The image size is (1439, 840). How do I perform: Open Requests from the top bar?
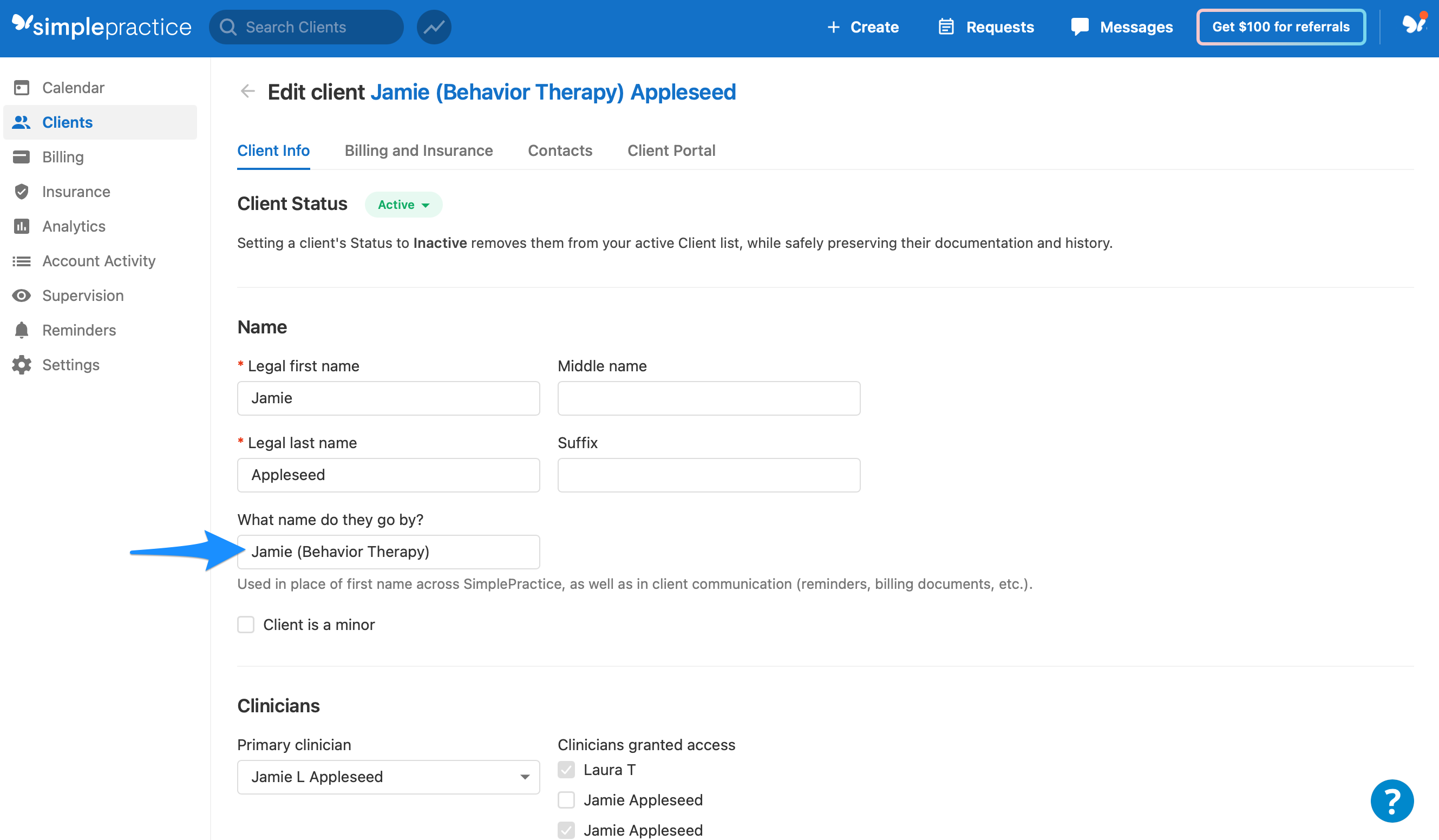[986, 27]
